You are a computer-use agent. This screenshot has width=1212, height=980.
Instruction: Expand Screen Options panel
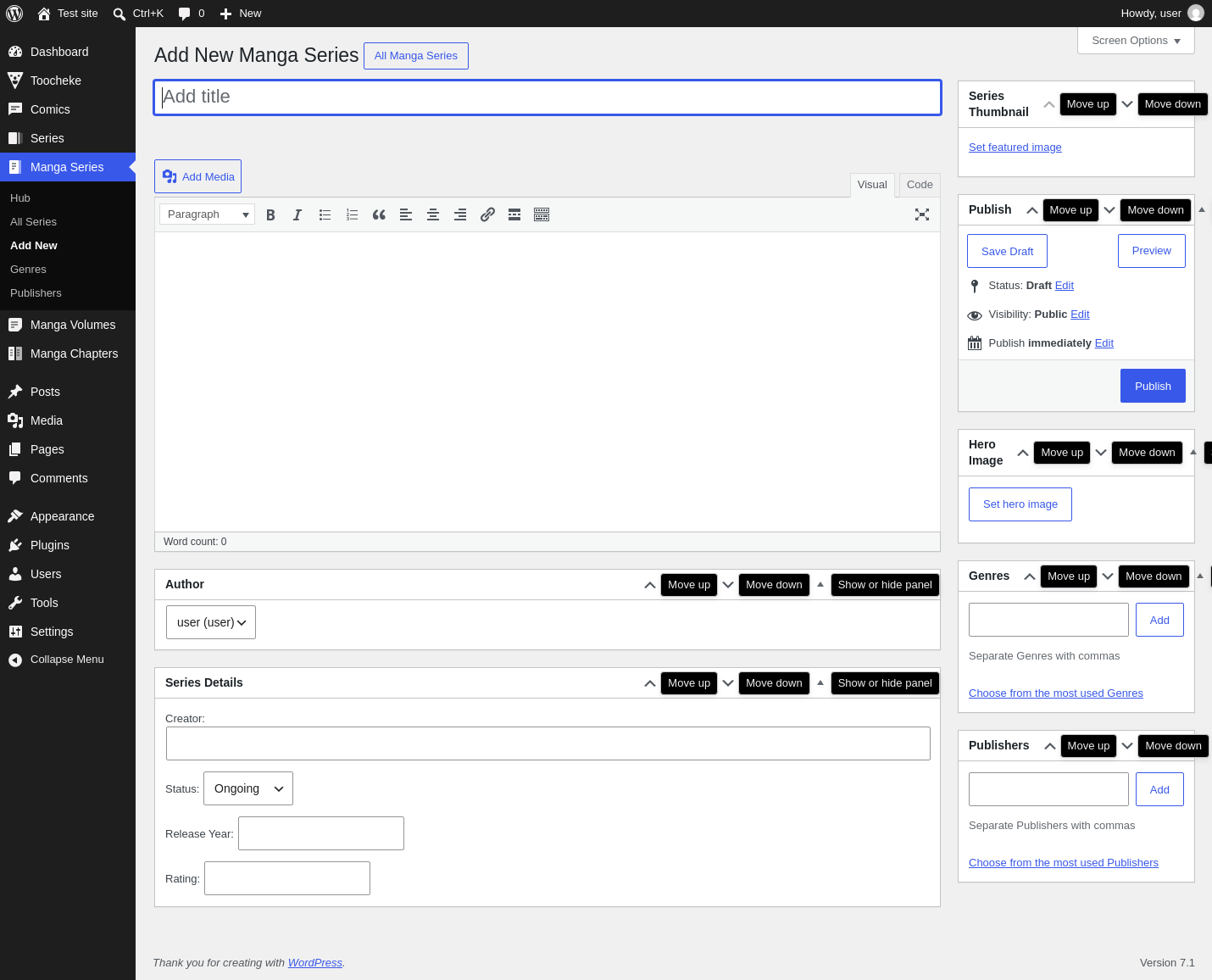coord(1136,41)
